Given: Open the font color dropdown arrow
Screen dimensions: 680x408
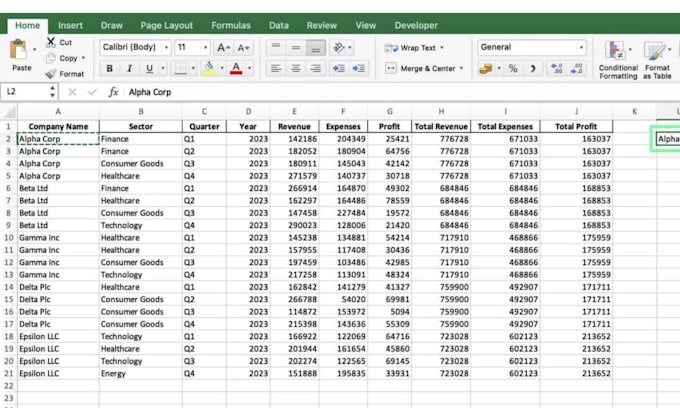Looking at the screenshot, I should (x=249, y=68).
